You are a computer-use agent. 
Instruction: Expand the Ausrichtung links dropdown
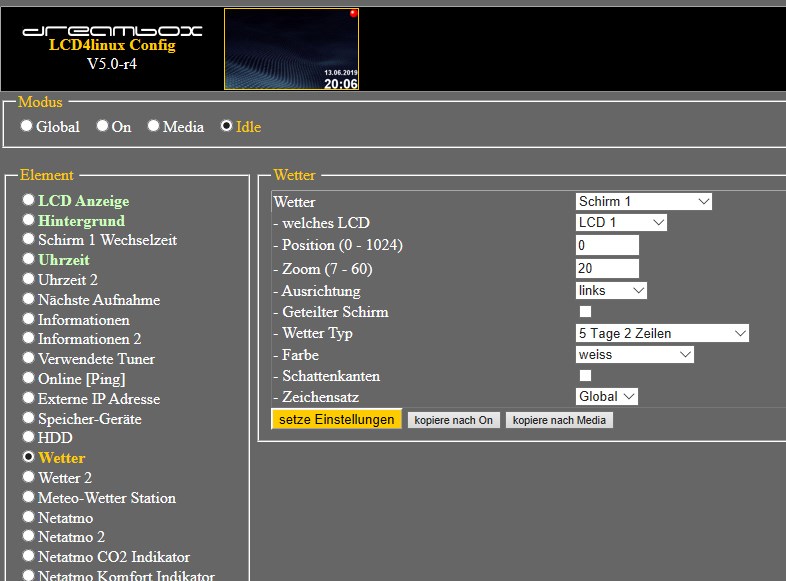coord(611,290)
